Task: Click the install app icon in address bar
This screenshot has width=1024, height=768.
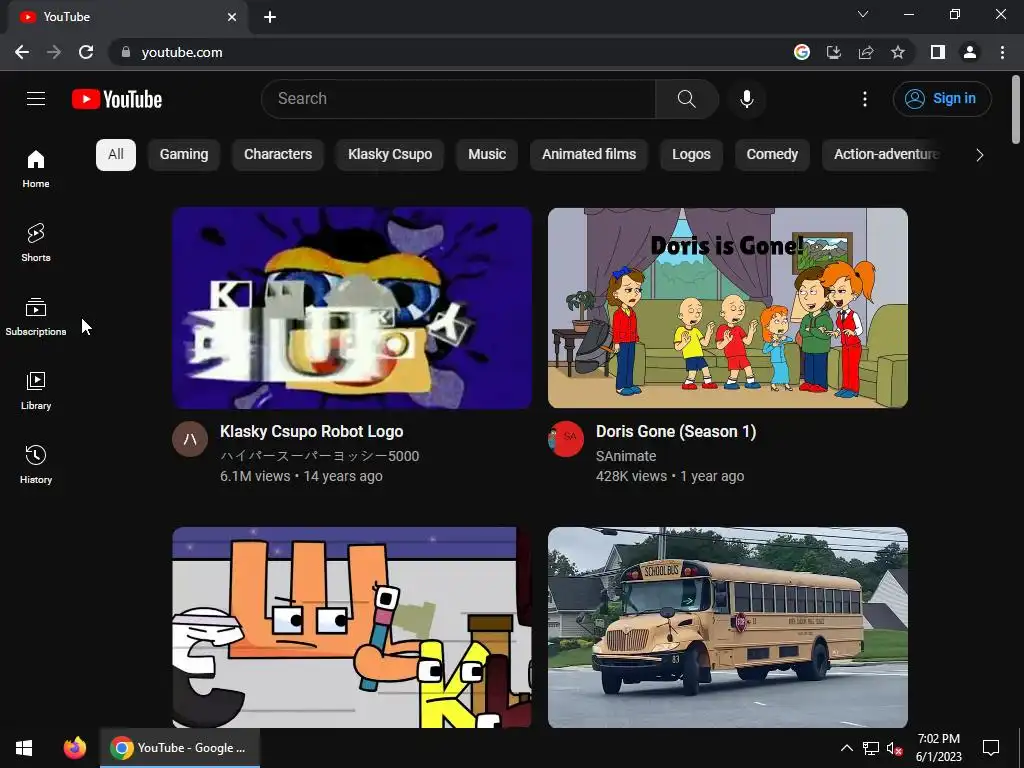Action: [833, 52]
